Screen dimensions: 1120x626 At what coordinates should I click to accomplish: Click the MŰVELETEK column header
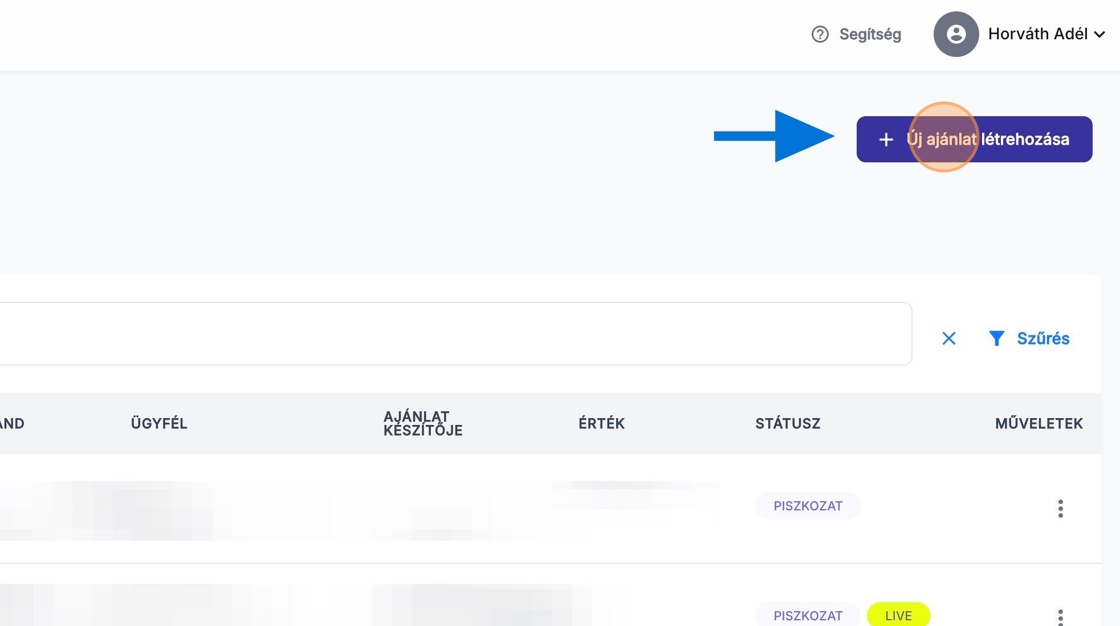[1038, 424]
